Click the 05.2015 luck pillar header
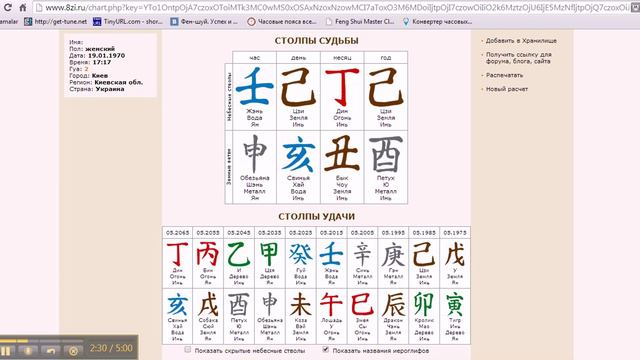Image resolution: width=640 pixels, height=360 pixels. (331, 233)
